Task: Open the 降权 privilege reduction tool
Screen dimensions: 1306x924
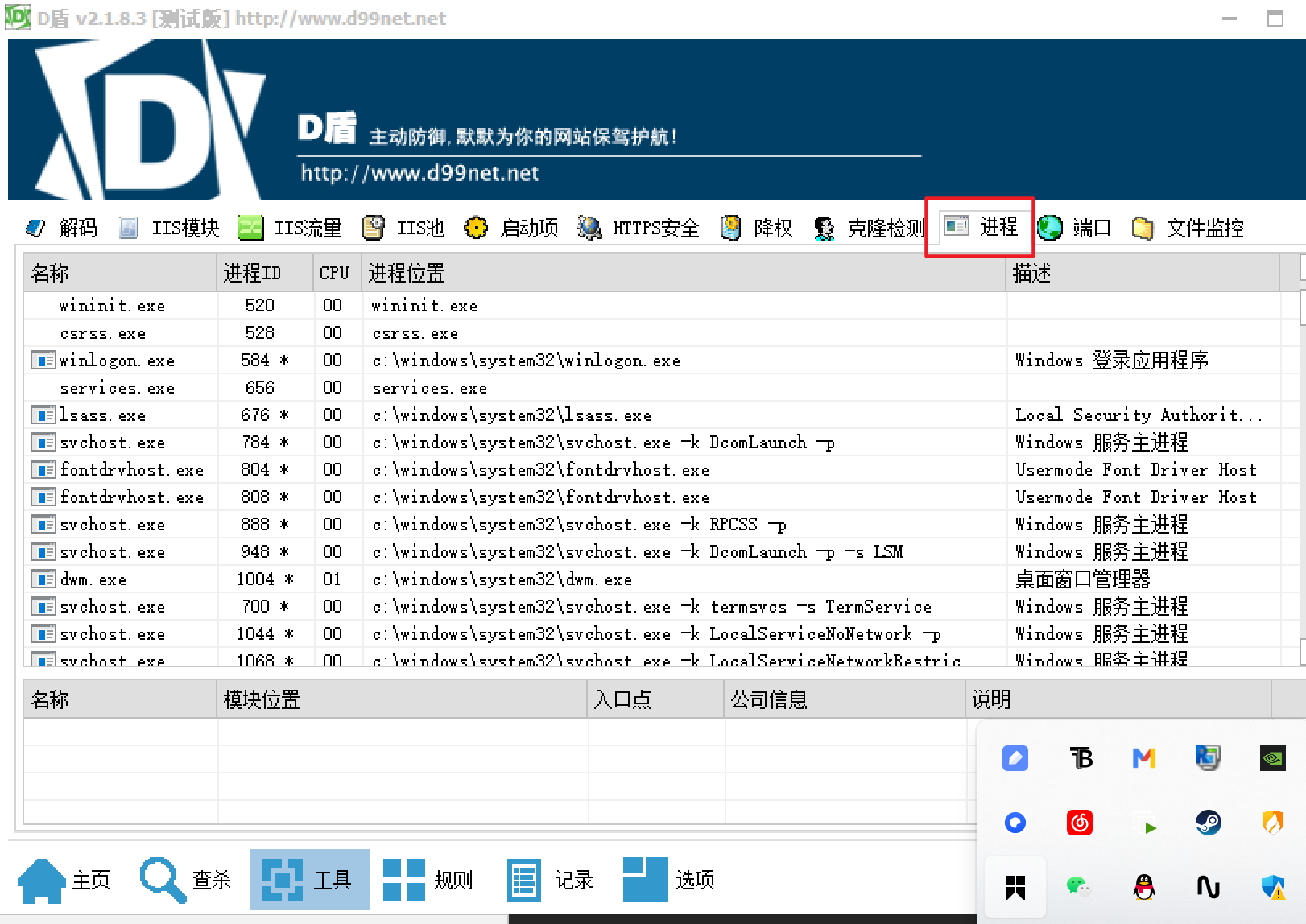Action: (757, 228)
